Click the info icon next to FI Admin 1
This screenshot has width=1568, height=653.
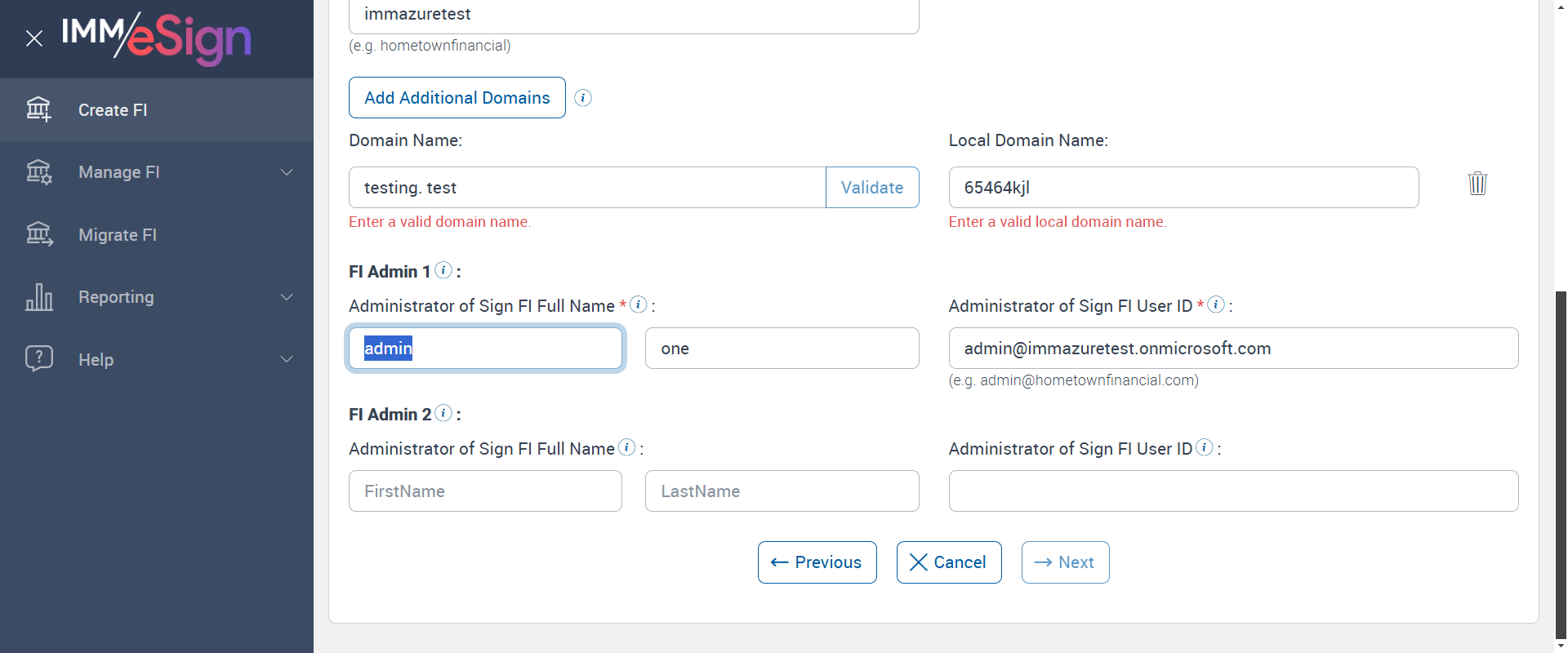(443, 270)
